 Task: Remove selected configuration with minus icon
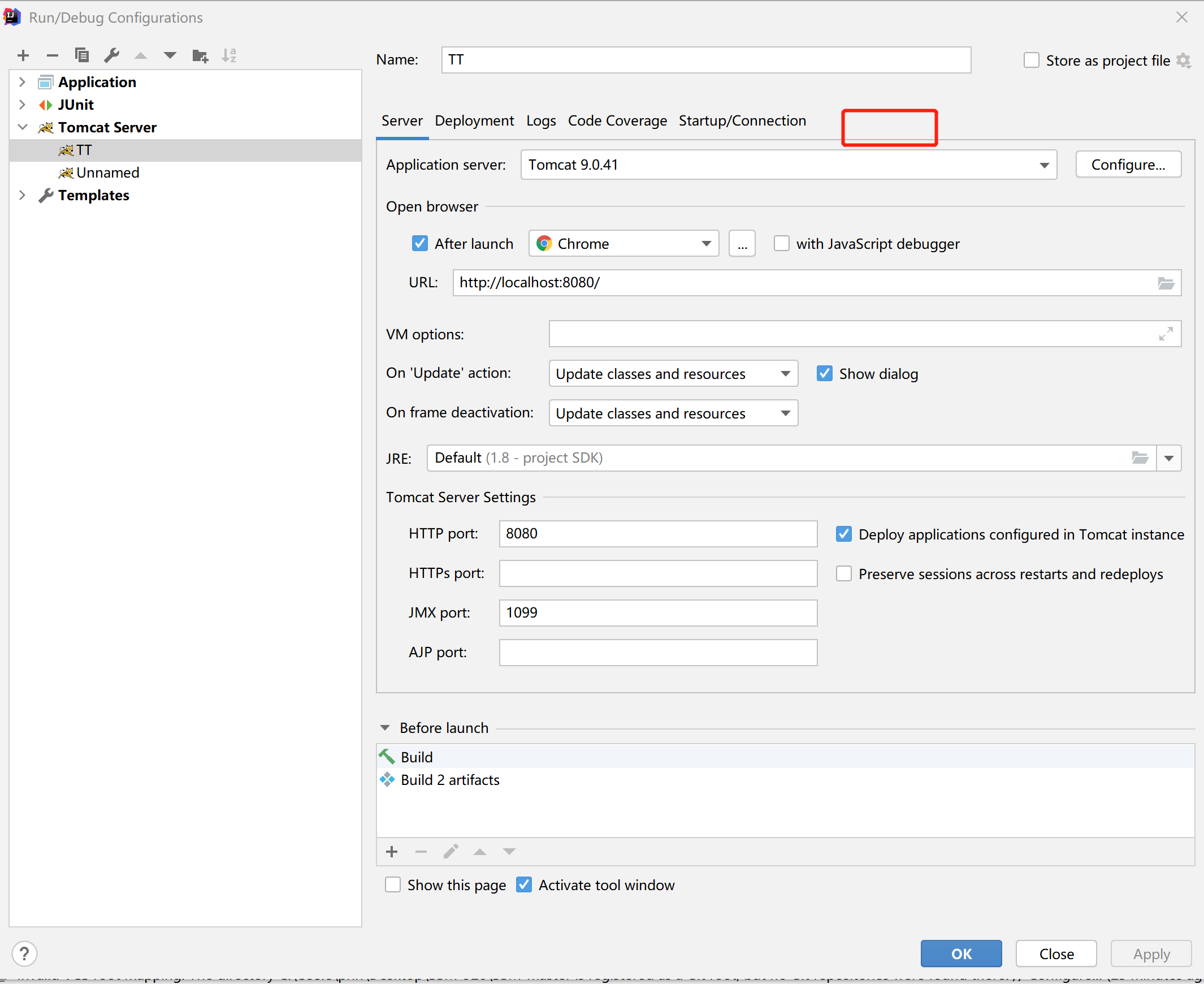[x=53, y=55]
